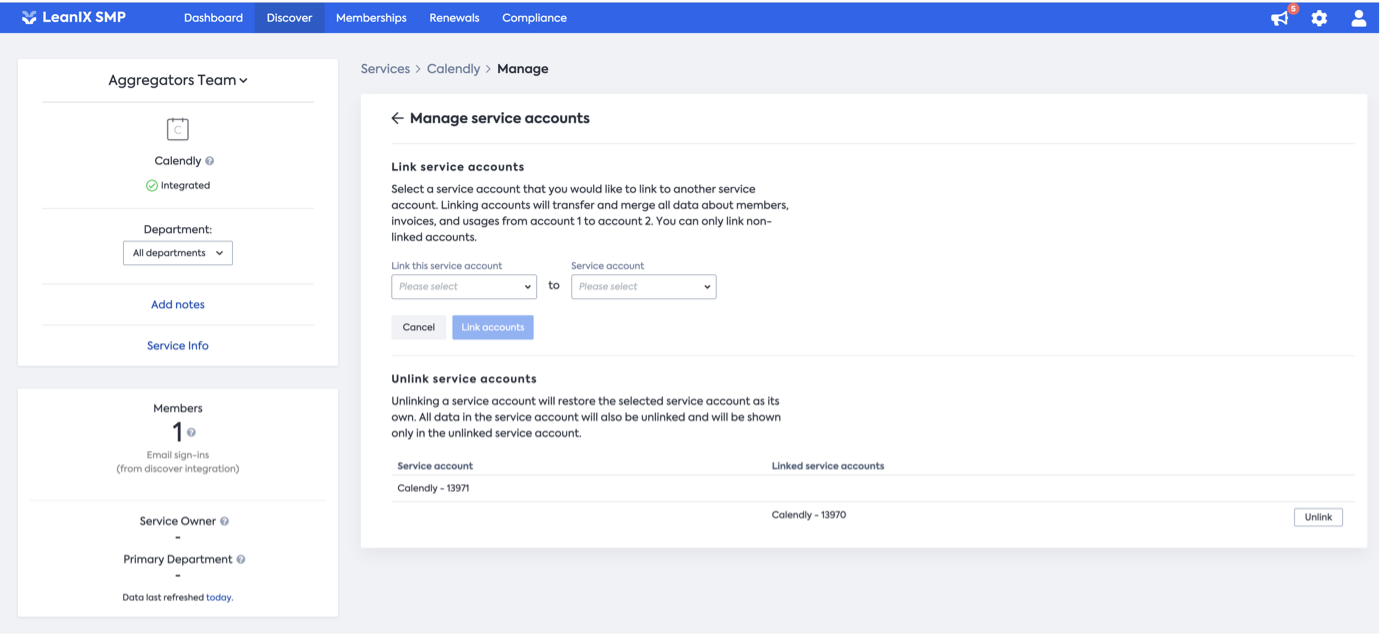Click the 'Service account' table column header
Viewport: 1384px width, 638px height.
pos(434,466)
